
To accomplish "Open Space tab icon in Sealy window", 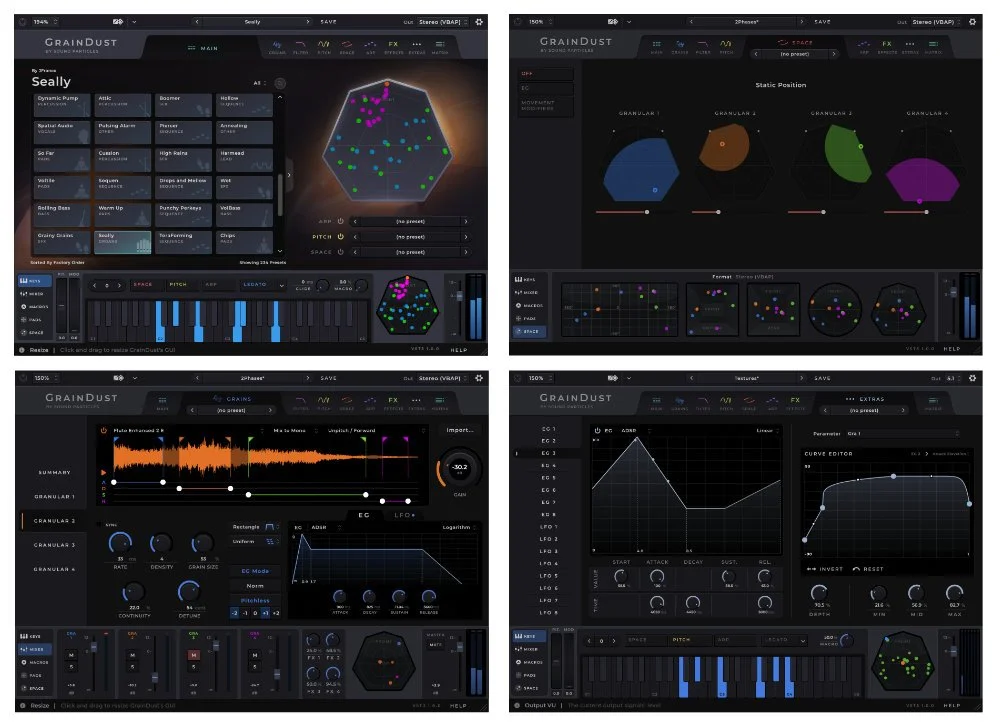I will pos(346,47).
